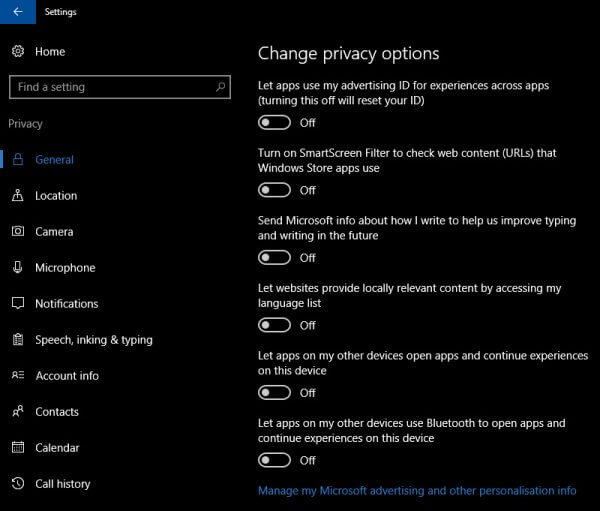Click the Microphone icon in sidebar
Viewport: 600px width, 511px height.
tap(18, 267)
